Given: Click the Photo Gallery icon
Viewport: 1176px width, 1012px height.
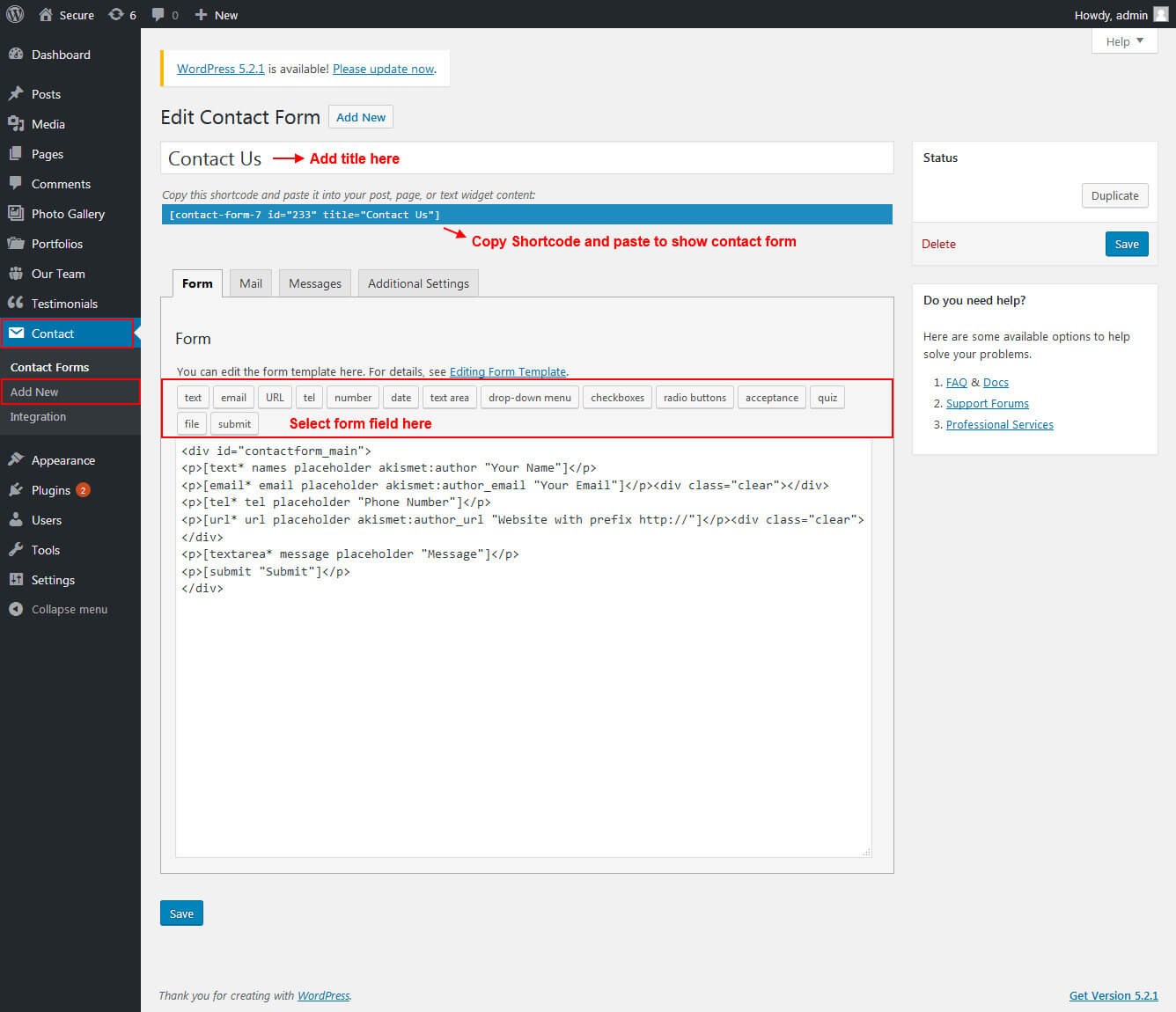Looking at the screenshot, I should [x=16, y=213].
